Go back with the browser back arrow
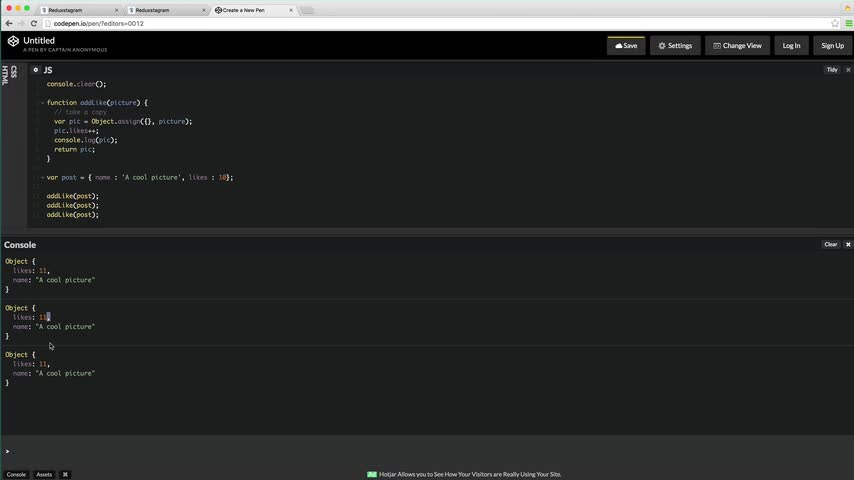Screen dimensions: 854x480 coord(9,23)
